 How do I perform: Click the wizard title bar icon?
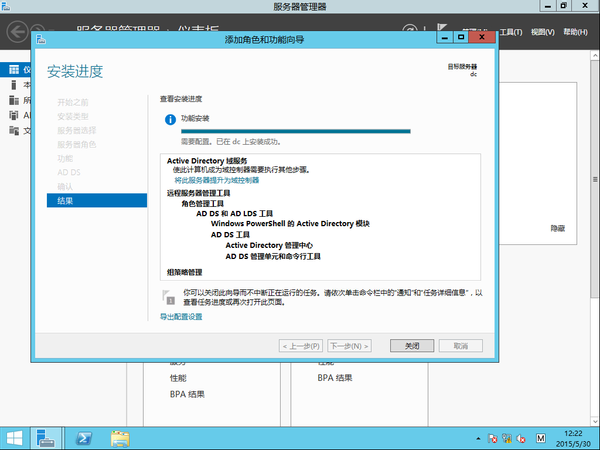coord(41,39)
